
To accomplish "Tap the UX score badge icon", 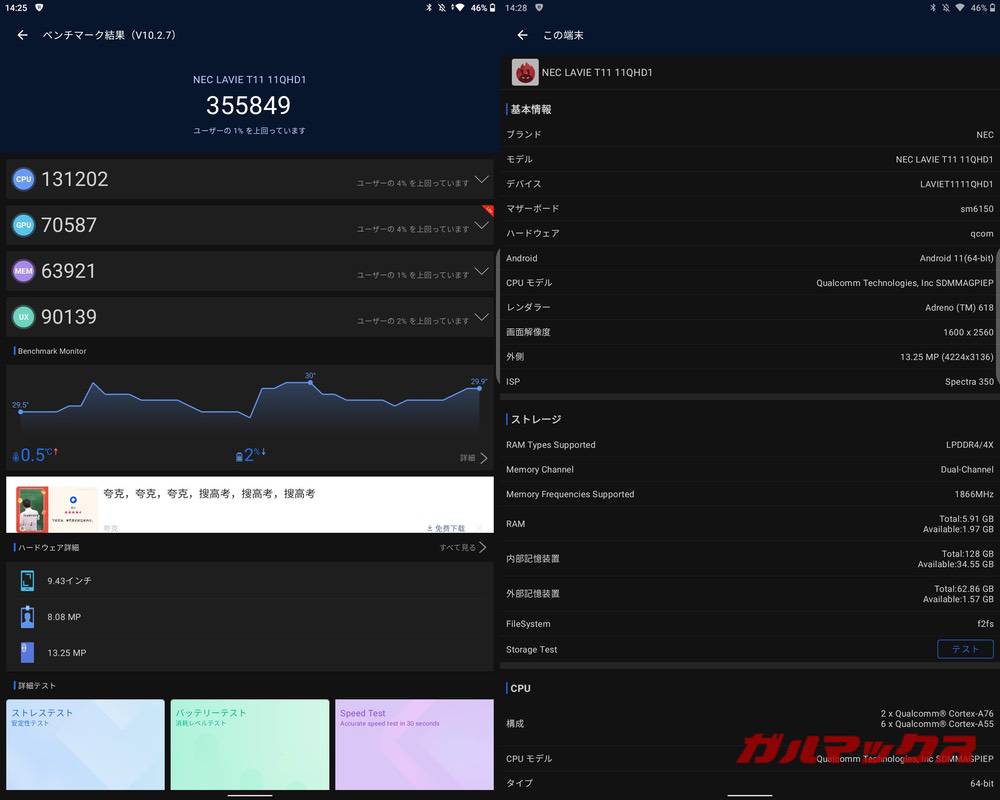I will [23, 317].
